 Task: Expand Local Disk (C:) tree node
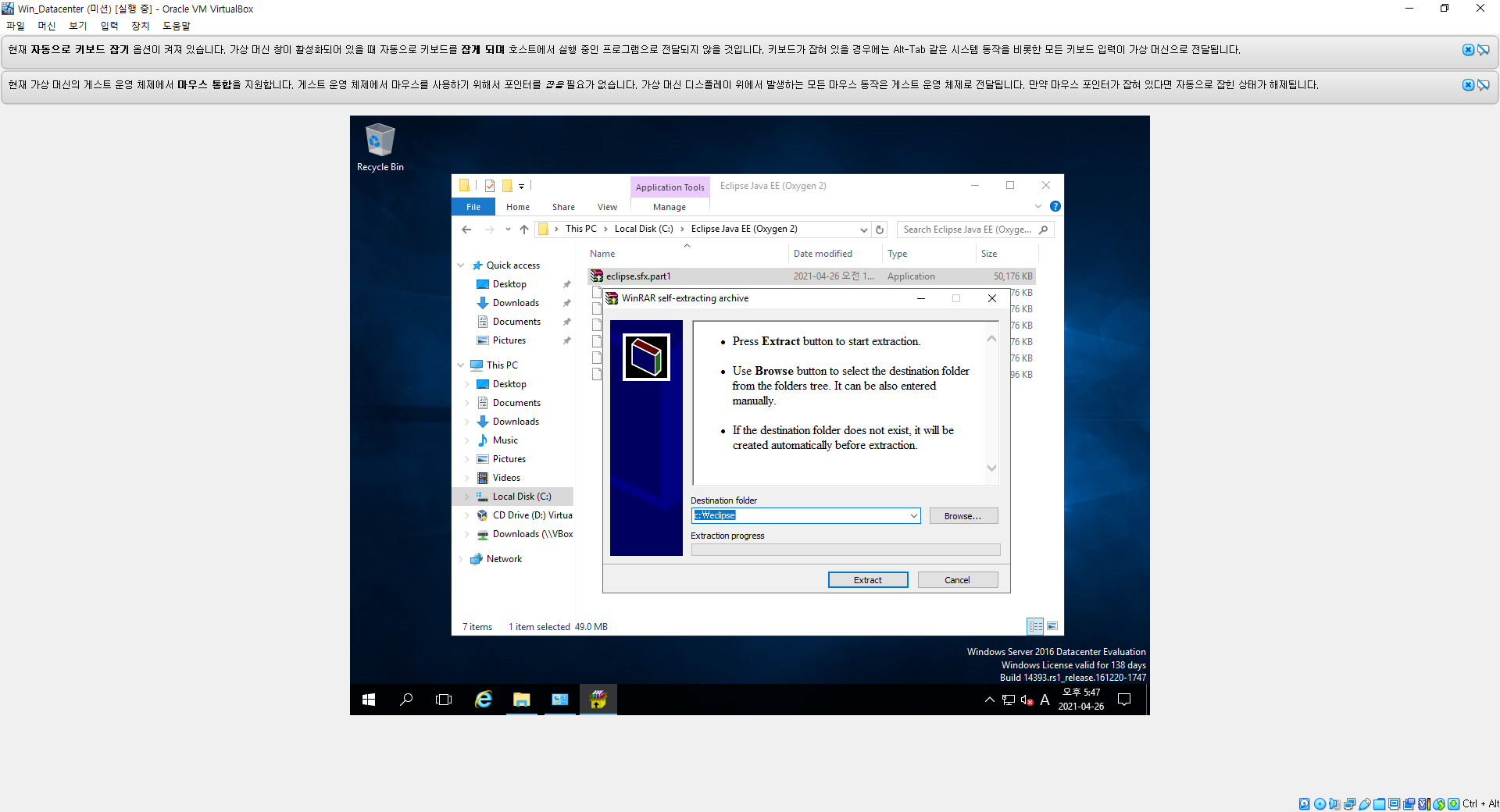click(x=467, y=497)
